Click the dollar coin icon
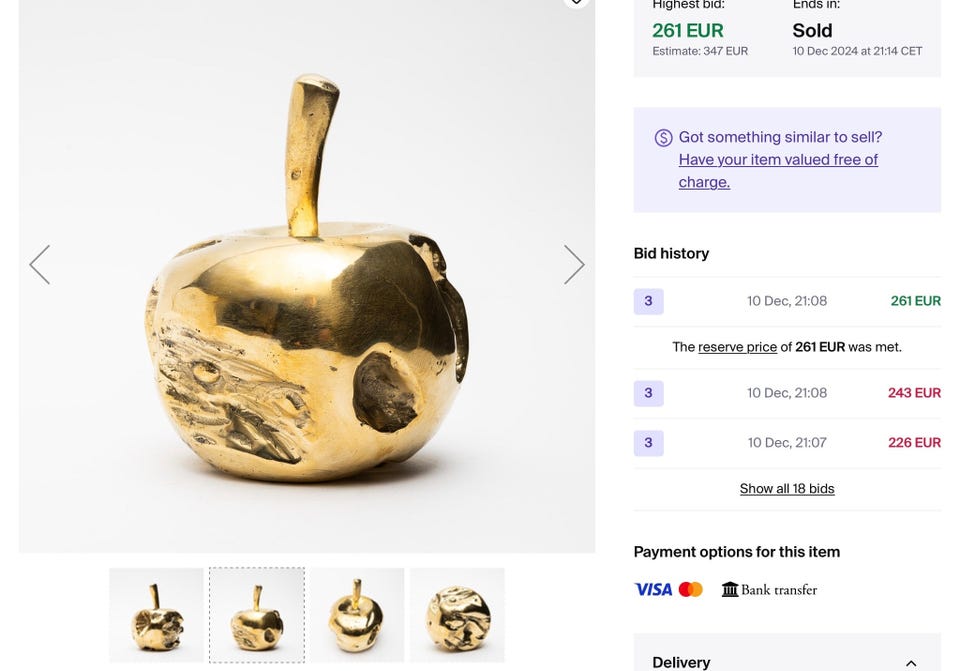 click(x=663, y=138)
